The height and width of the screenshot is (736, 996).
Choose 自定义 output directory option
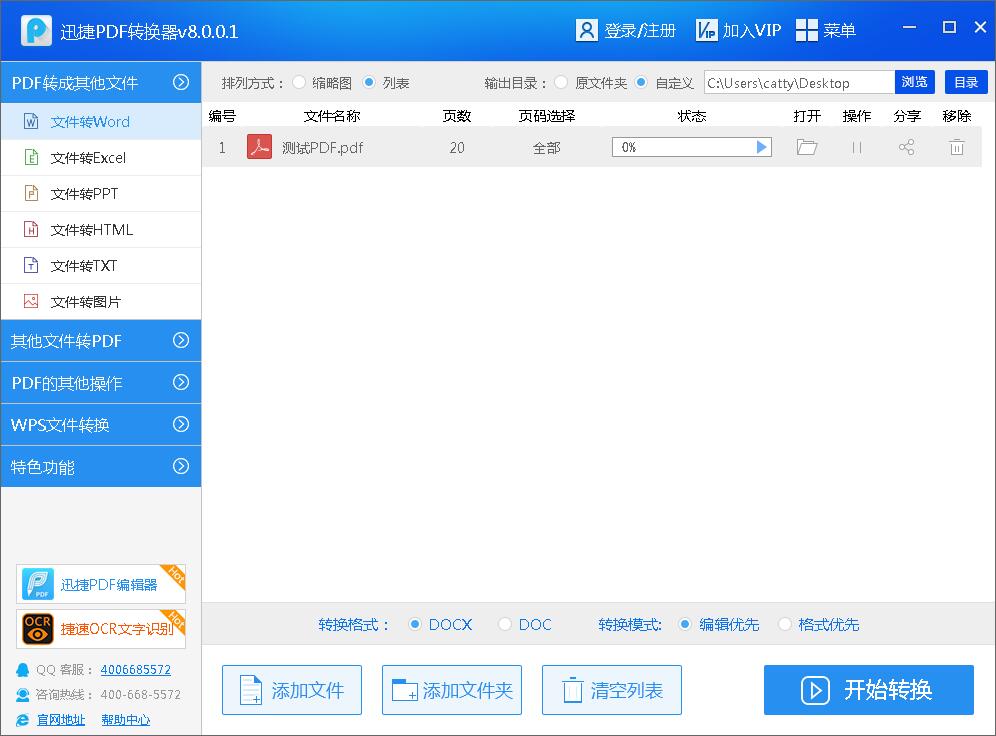pyautogui.click(x=642, y=83)
